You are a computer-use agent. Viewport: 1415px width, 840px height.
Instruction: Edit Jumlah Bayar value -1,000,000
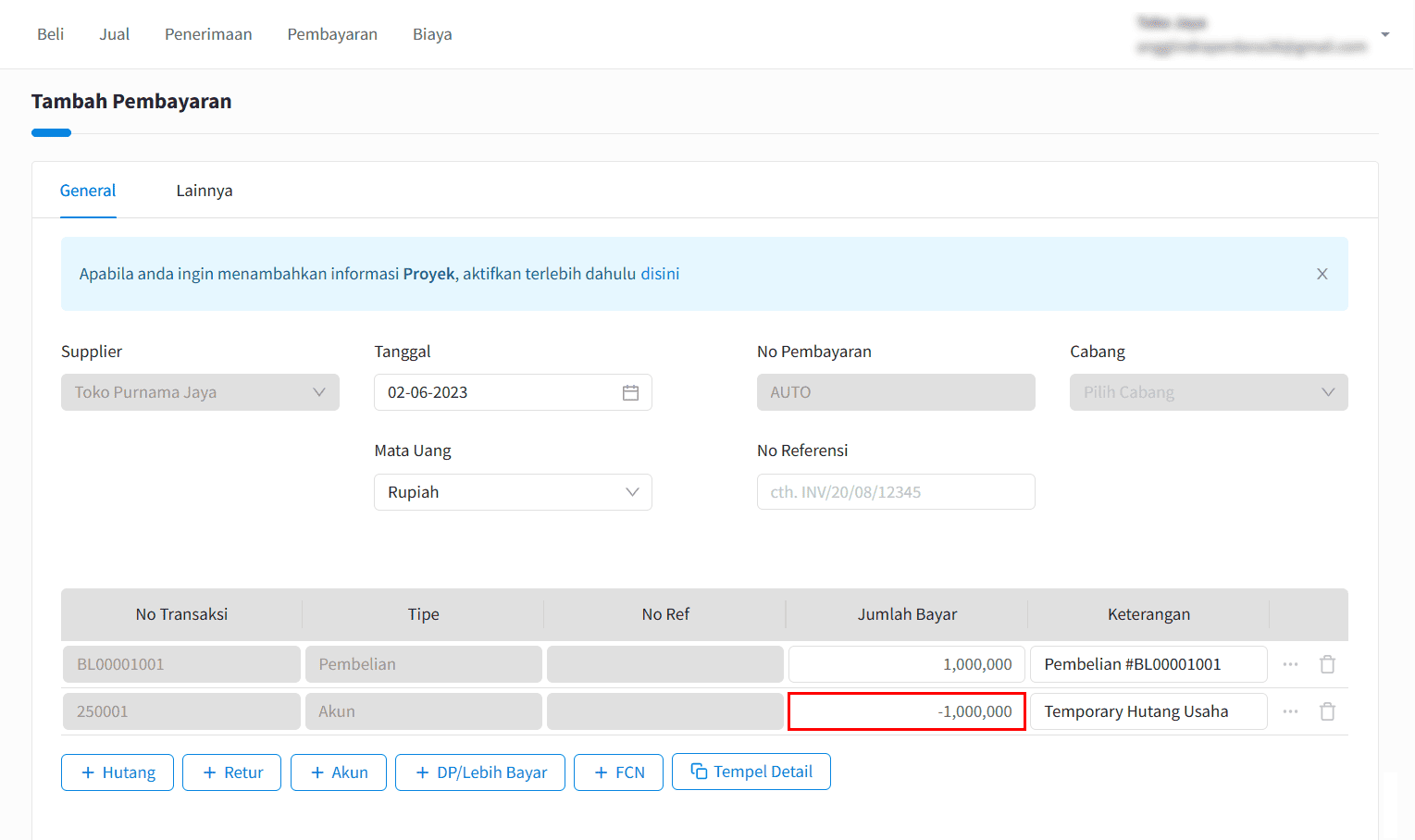pos(907,711)
